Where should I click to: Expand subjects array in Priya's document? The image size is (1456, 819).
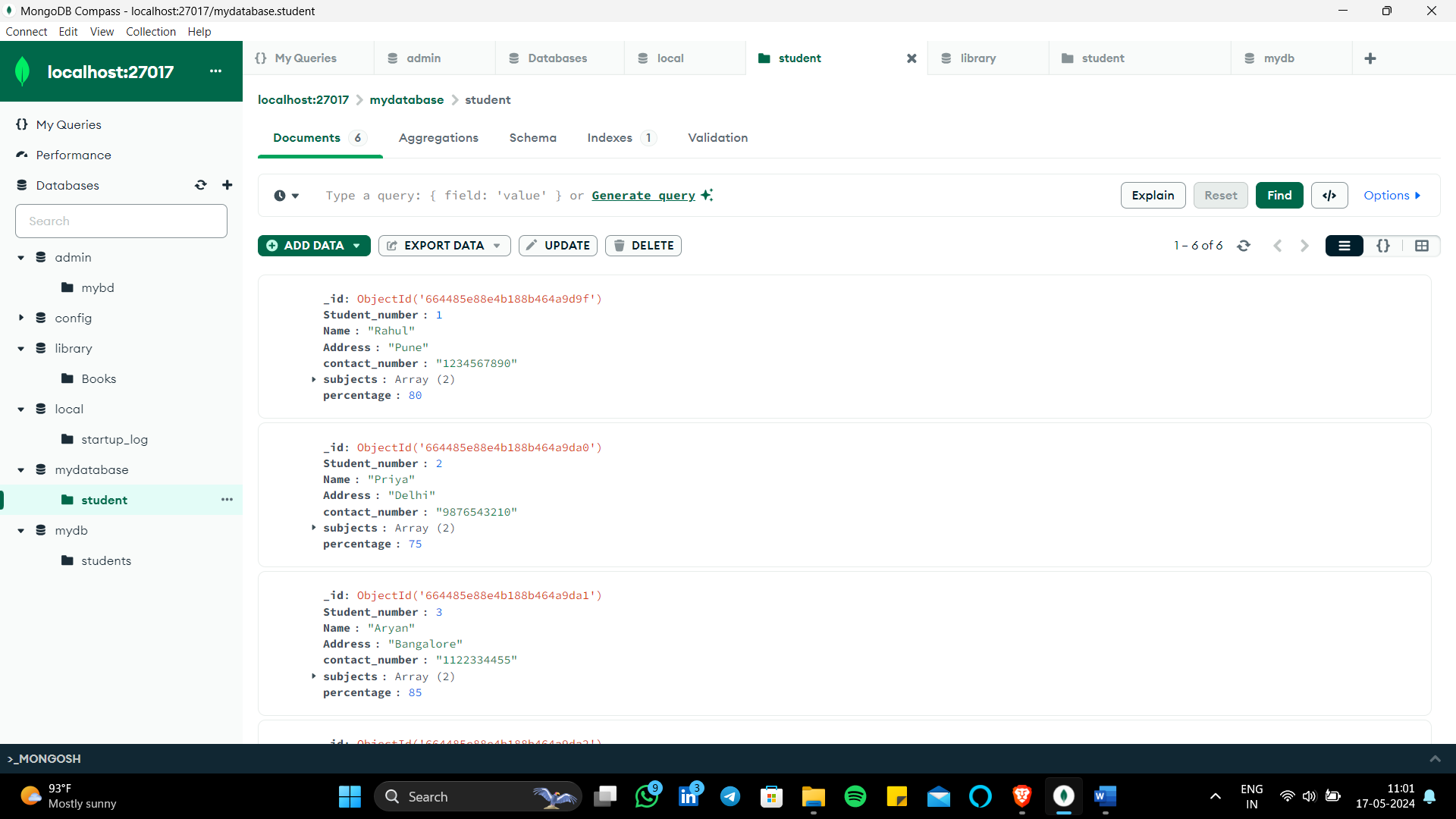coord(314,527)
